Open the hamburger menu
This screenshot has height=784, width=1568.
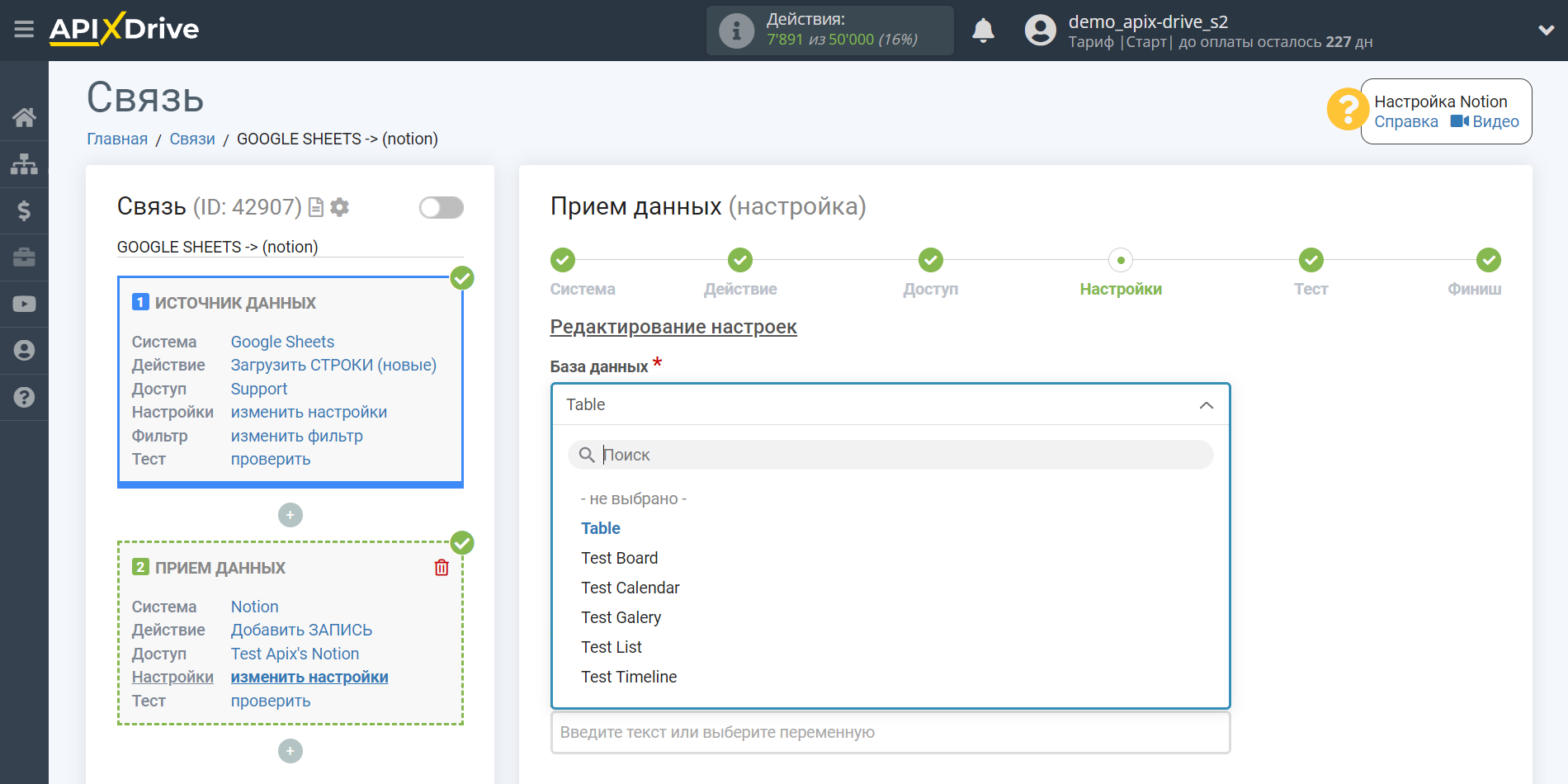coord(24,30)
